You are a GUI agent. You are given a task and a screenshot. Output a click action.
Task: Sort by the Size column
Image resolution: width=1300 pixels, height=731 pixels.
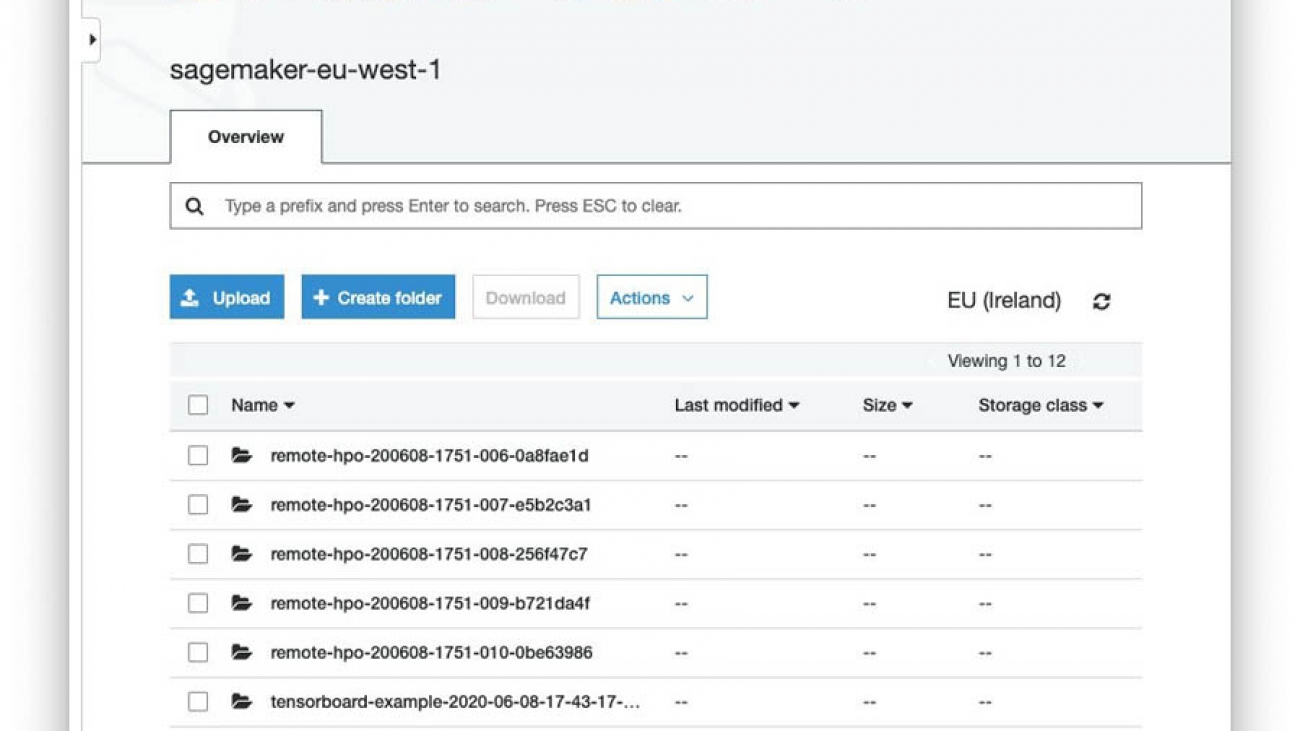(887, 405)
